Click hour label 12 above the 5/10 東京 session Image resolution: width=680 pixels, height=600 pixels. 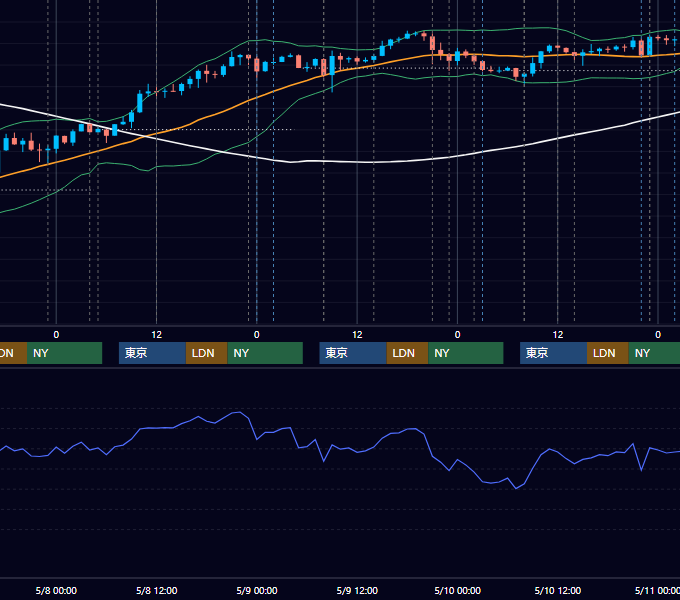coord(558,335)
